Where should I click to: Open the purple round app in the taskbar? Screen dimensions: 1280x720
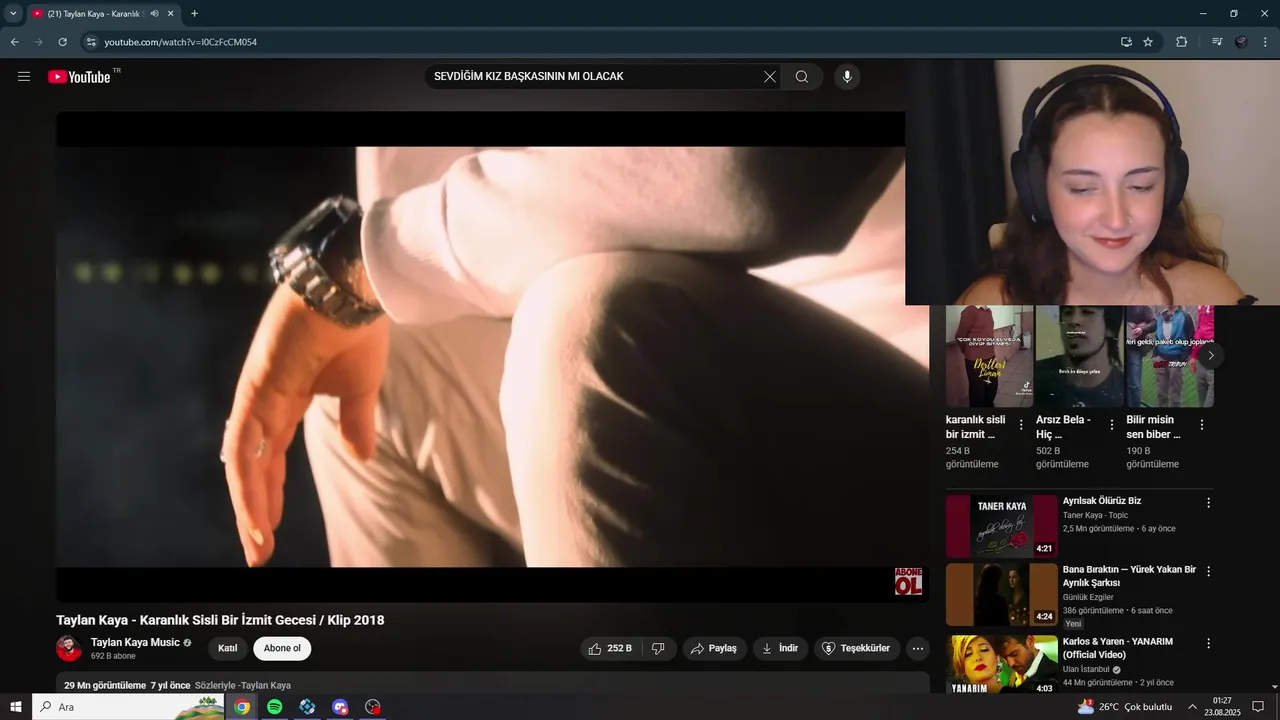tap(340, 707)
